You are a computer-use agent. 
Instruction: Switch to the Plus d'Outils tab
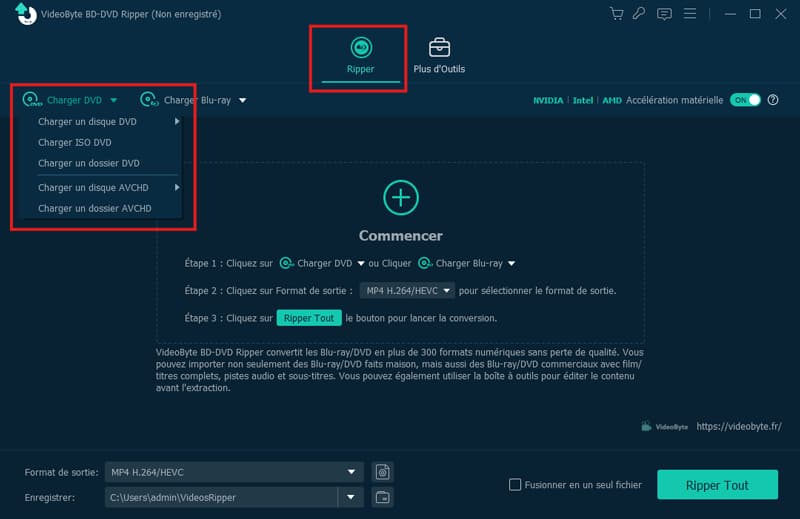coord(439,56)
